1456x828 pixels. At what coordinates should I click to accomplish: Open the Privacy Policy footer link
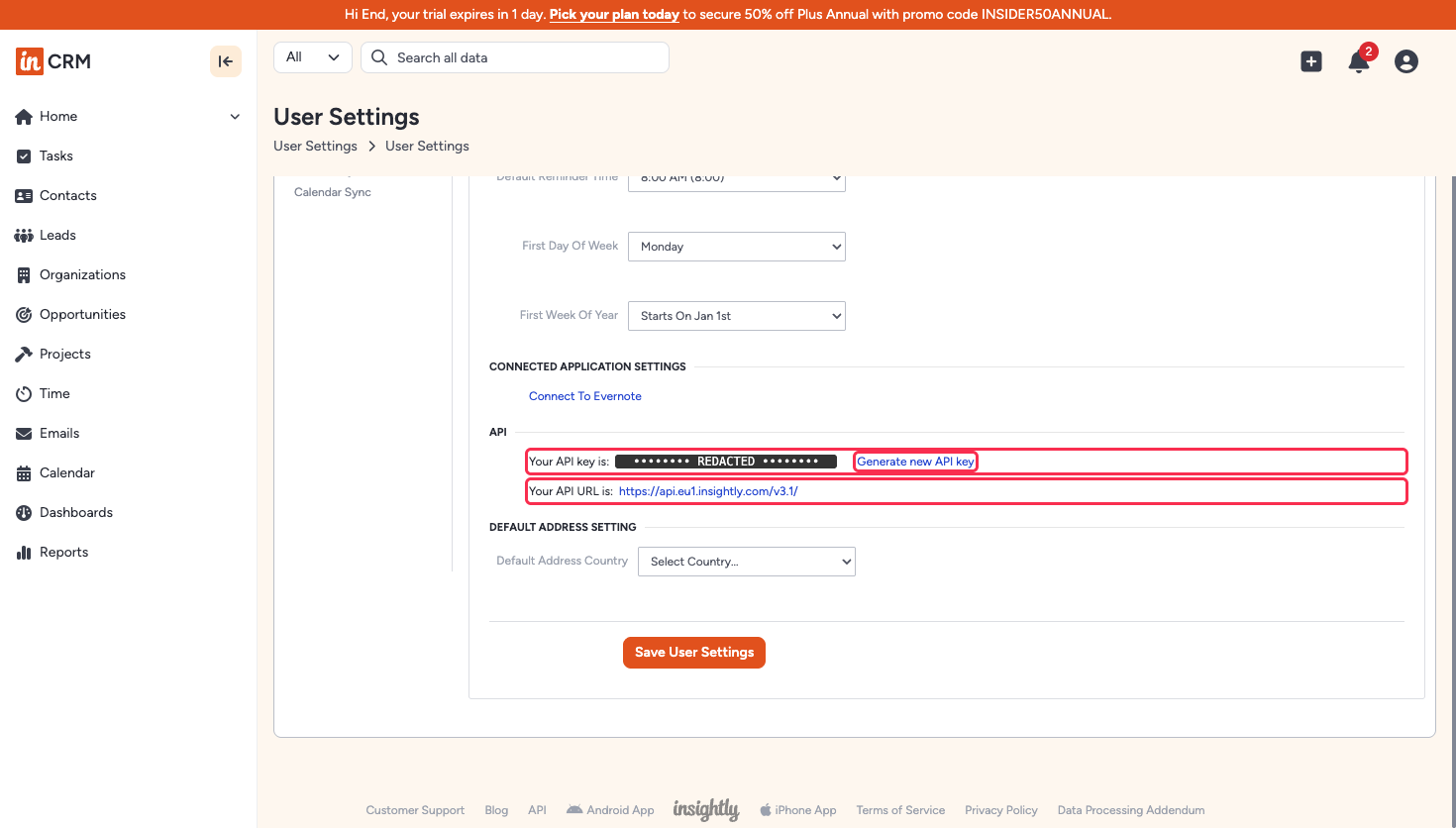[1001, 810]
